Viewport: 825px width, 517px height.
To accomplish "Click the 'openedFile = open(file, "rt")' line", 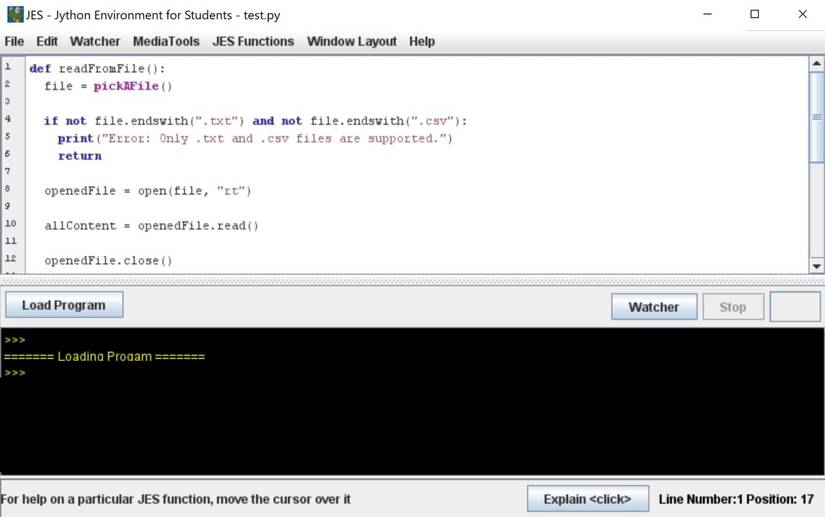I will 148,191.
